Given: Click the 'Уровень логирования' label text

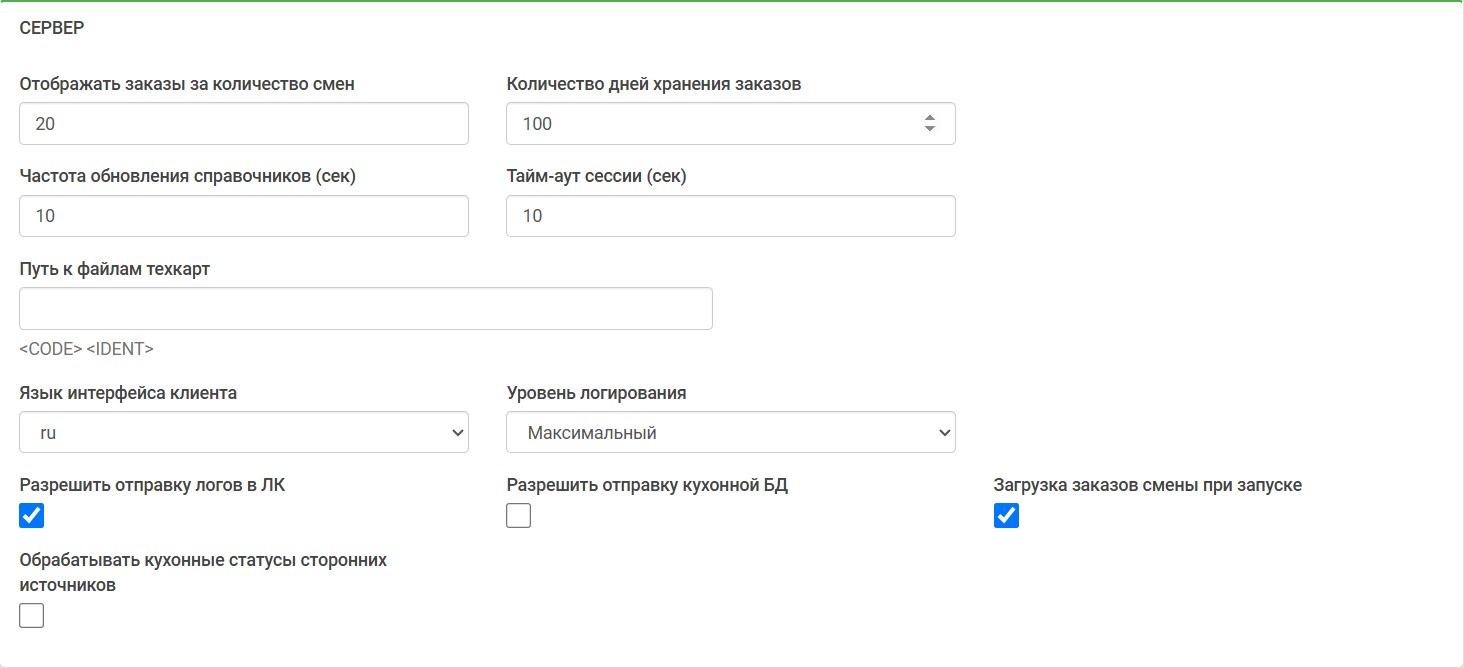Looking at the screenshot, I should pyautogui.click(x=596, y=393).
